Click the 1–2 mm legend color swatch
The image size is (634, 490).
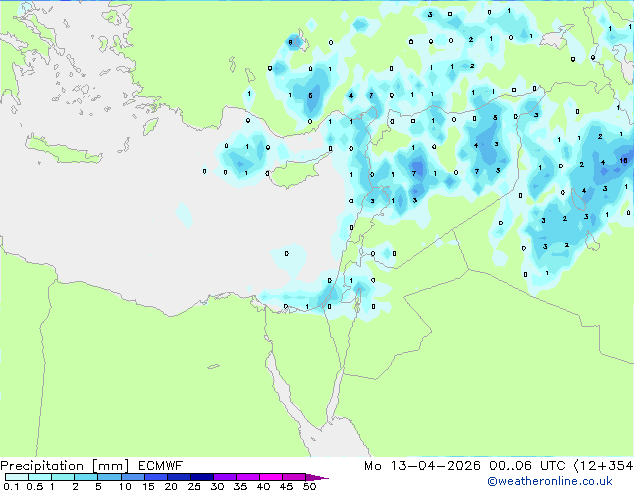coord(63,477)
